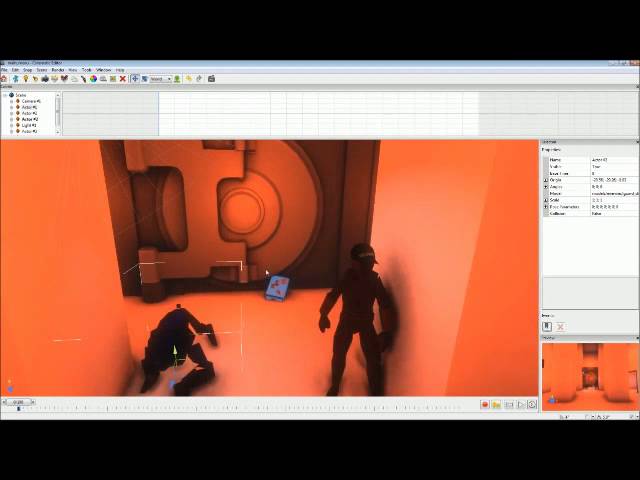Select Camera #1 in the scene tree
The image size is (640, 480).
coord(31,101)
